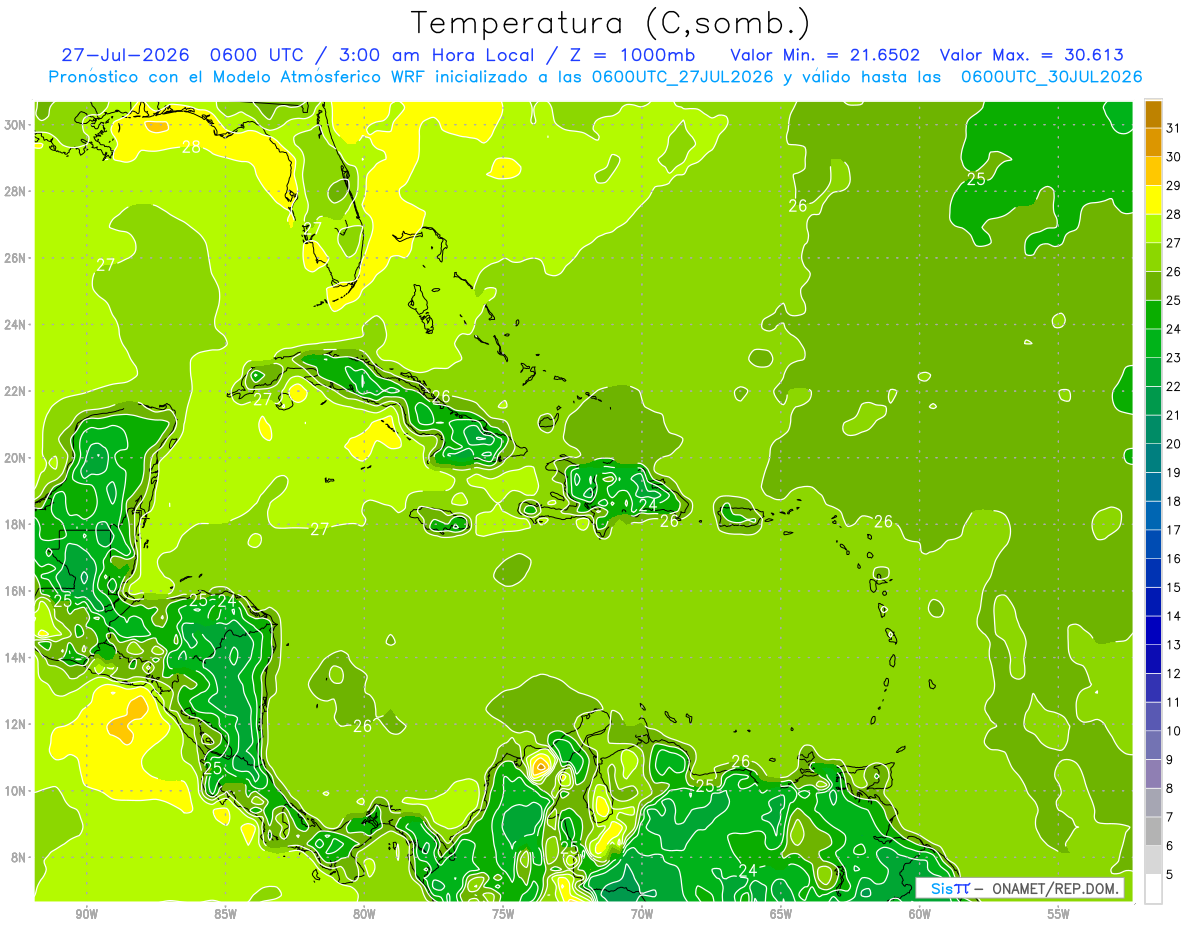
Task: Click the legend value '31'
Action: tap(1174, 128)
